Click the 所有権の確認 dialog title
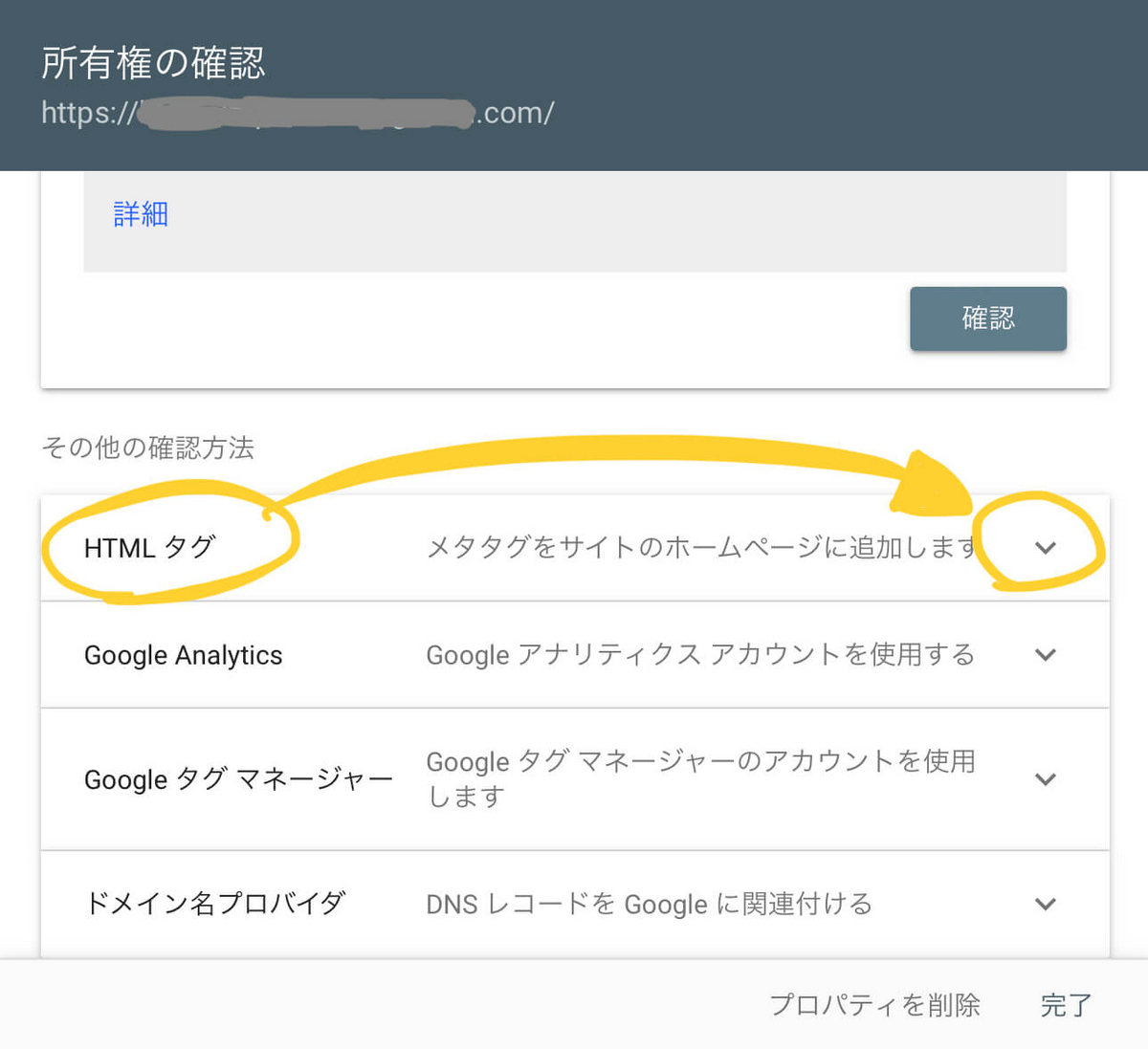This screenshot has width=1148, height=1049. coord(153,63)
